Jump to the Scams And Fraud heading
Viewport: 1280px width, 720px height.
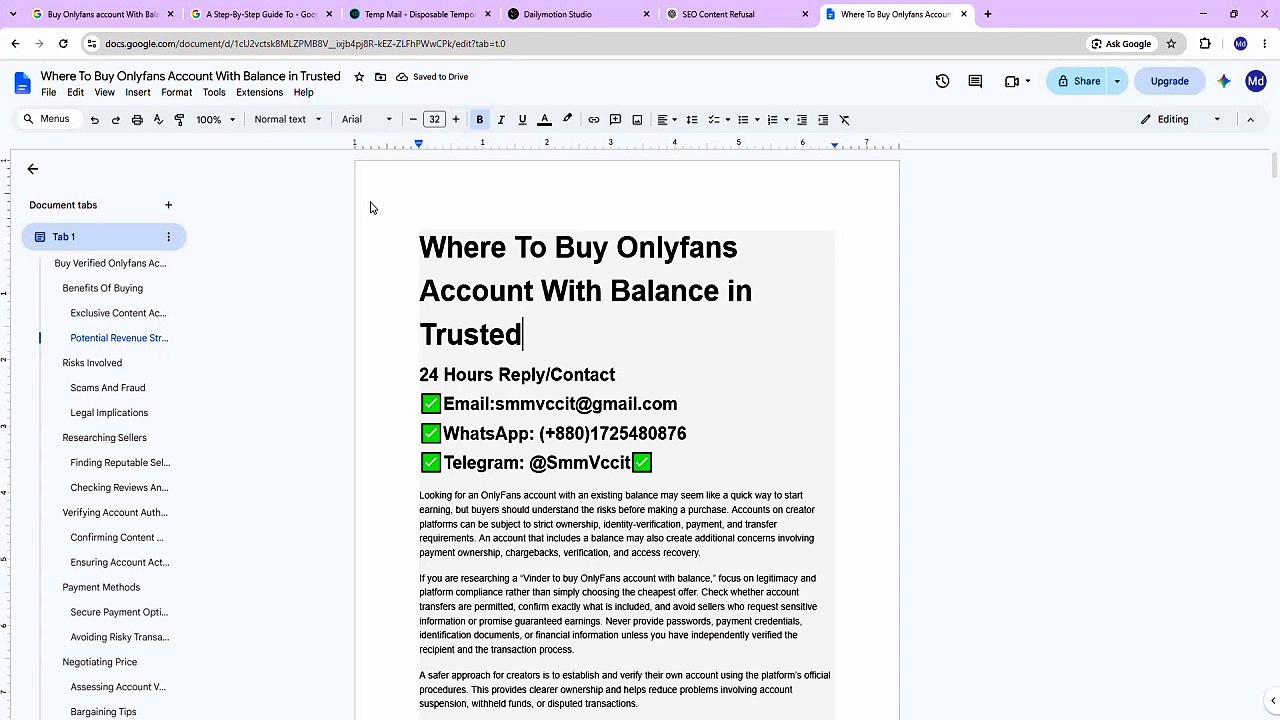(107, 388)
